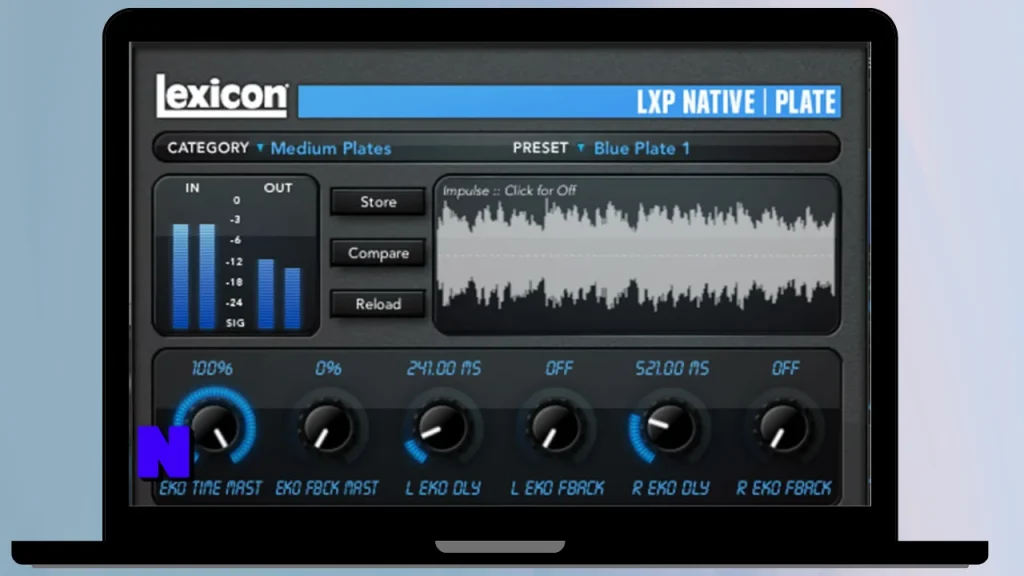Click the OUT level meter bars

(279, 294)
